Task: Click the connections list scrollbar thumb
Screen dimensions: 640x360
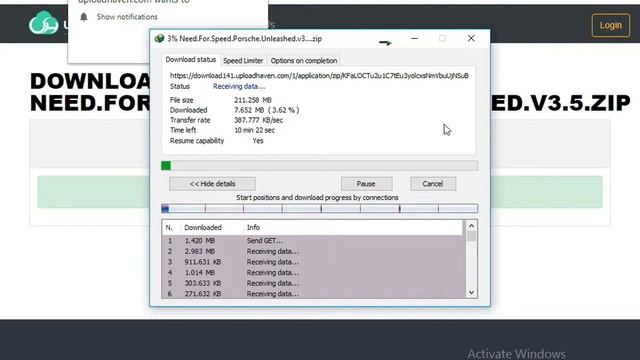Action: (x=471, y=236)
